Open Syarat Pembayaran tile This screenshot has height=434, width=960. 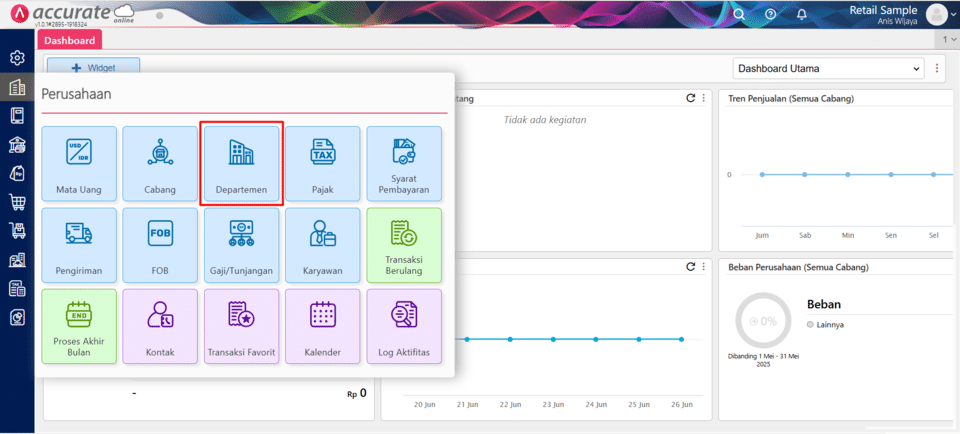404,163
